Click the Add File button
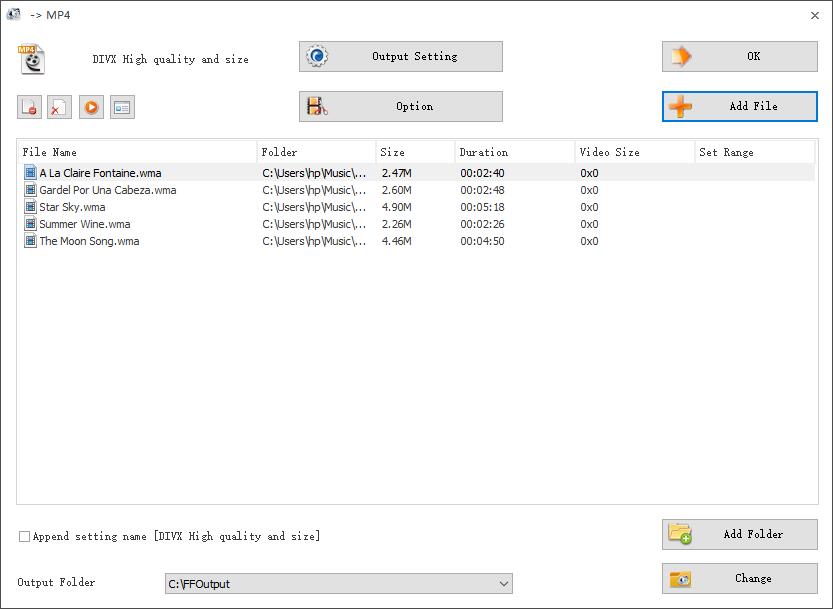 click(740, 106)
